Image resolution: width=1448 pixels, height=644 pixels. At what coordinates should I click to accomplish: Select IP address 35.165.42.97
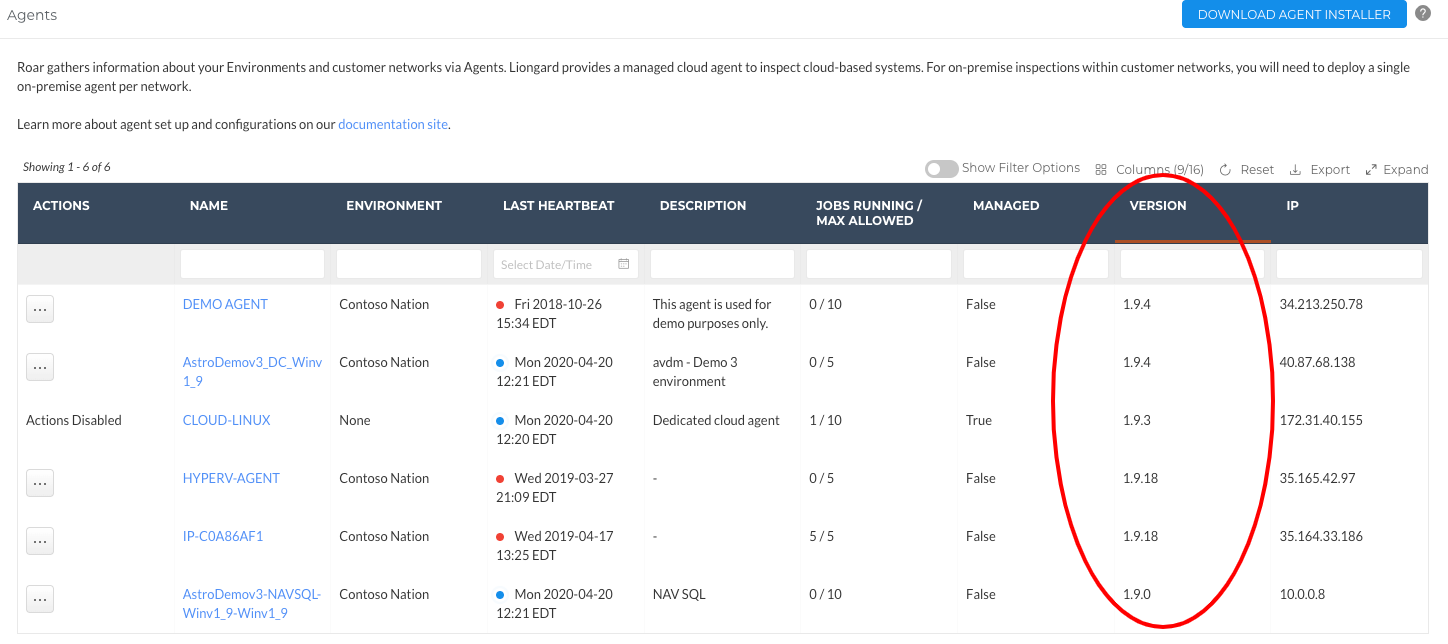point(1318,478)
